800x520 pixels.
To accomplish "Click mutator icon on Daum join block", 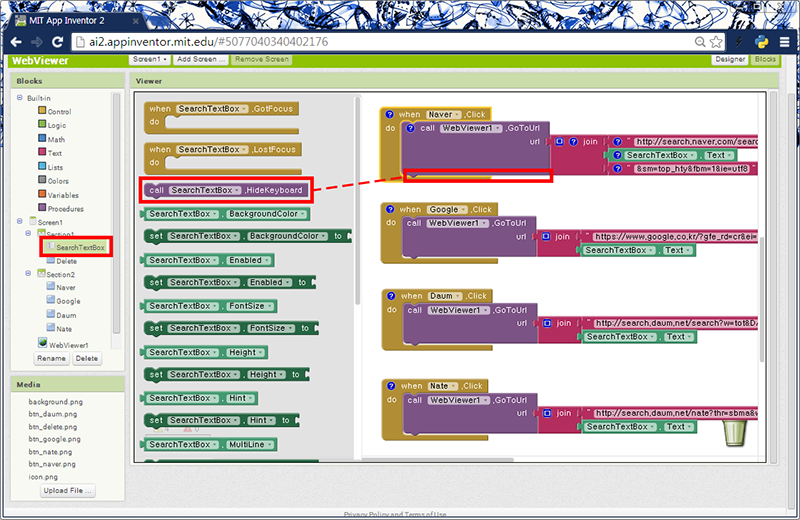I will click(547, 323).
